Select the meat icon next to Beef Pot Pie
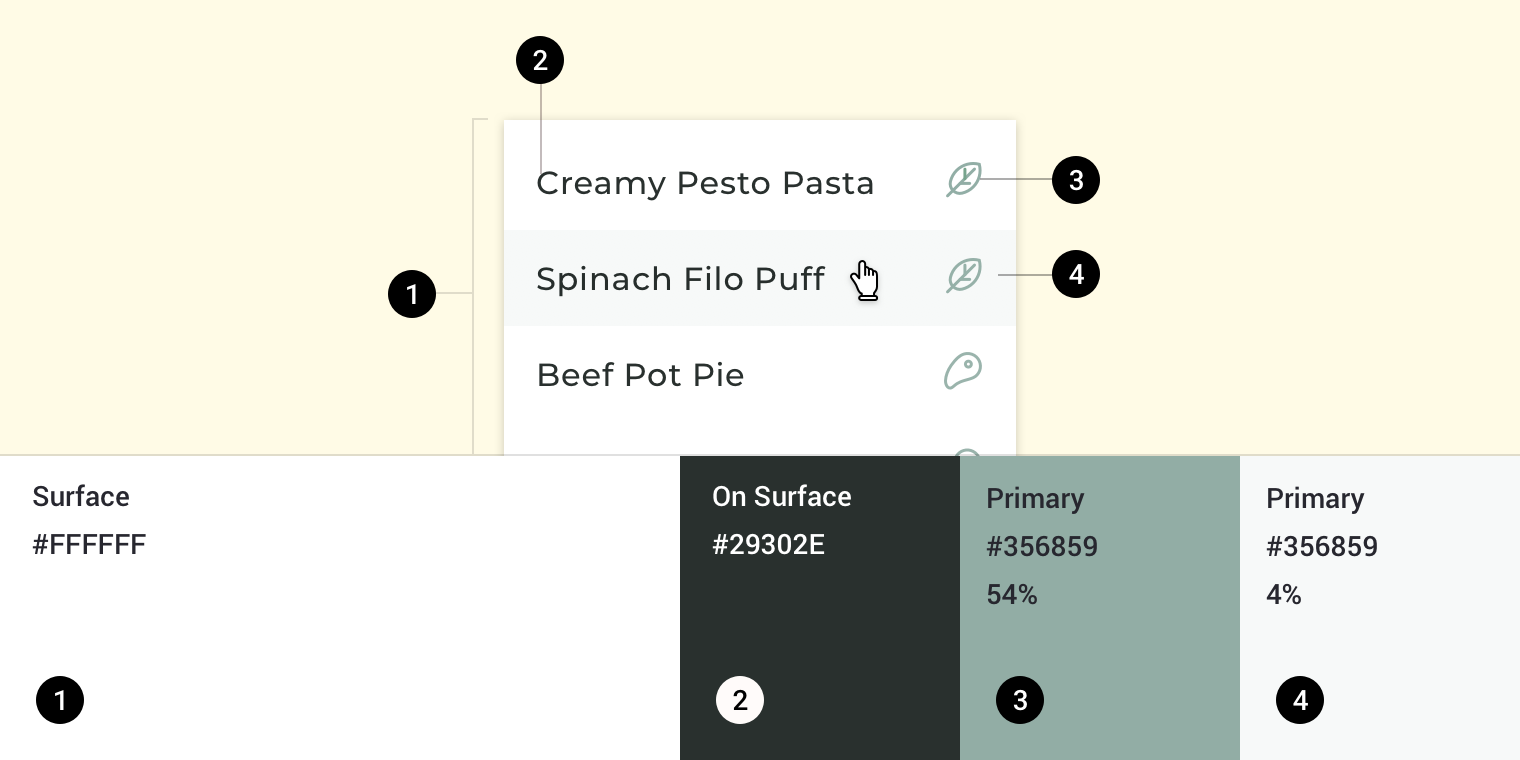The width and height of the screenshot is (1520, 760). [x=963, y=371]
